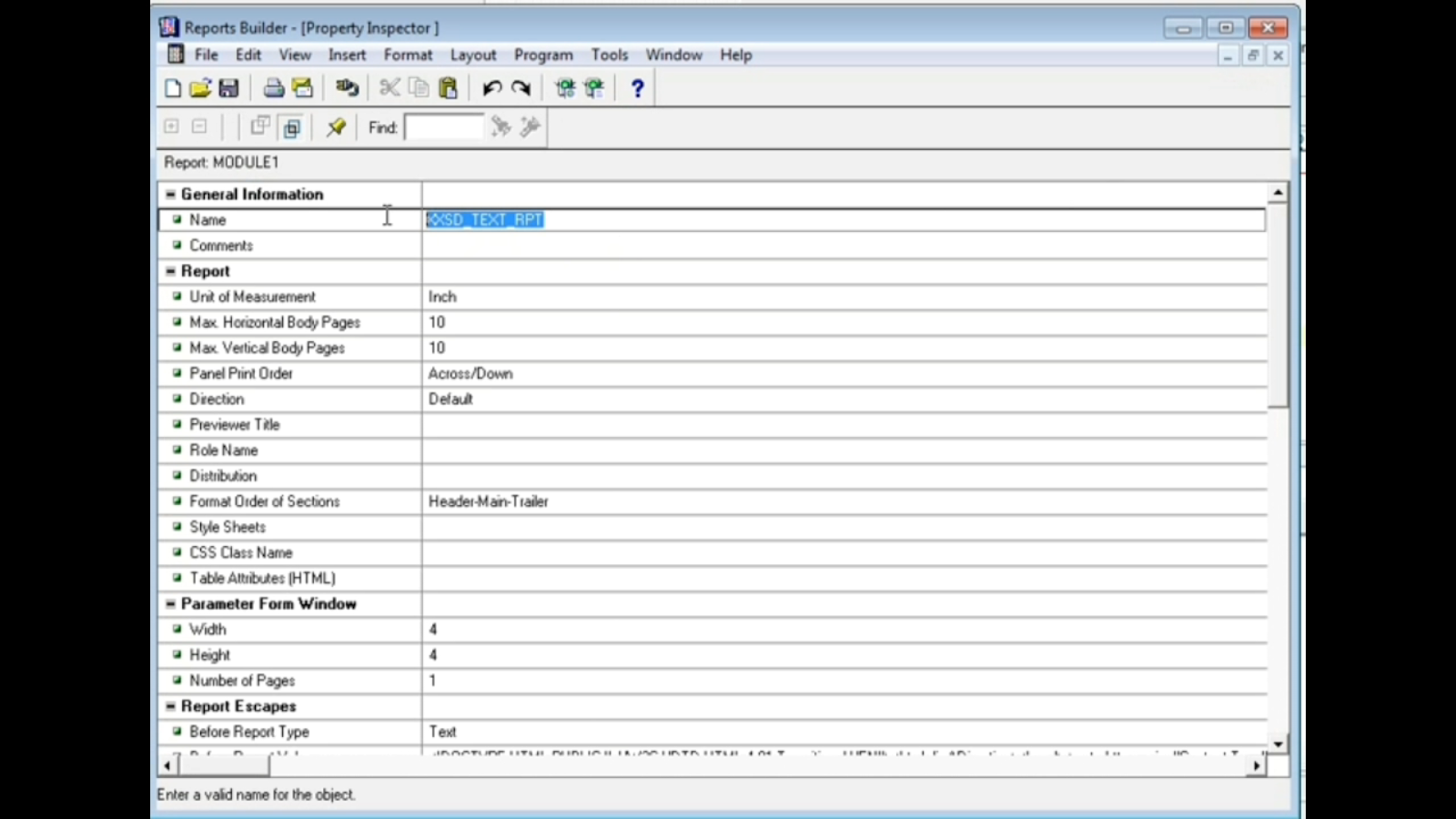The width and height of the screenshot is (1456, 819).
Task: Select the Pin/Freeze icon in Property Inspector
Action: (x=336, y=126)
